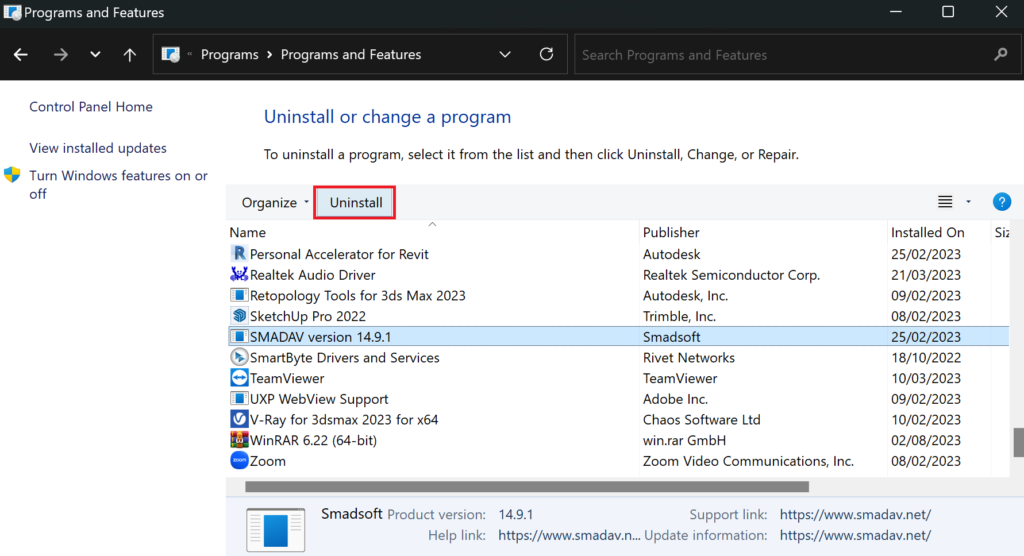1024x556 pixels.
Task: Click publisher Trimble, Inc.
Action: pos(679,316)
